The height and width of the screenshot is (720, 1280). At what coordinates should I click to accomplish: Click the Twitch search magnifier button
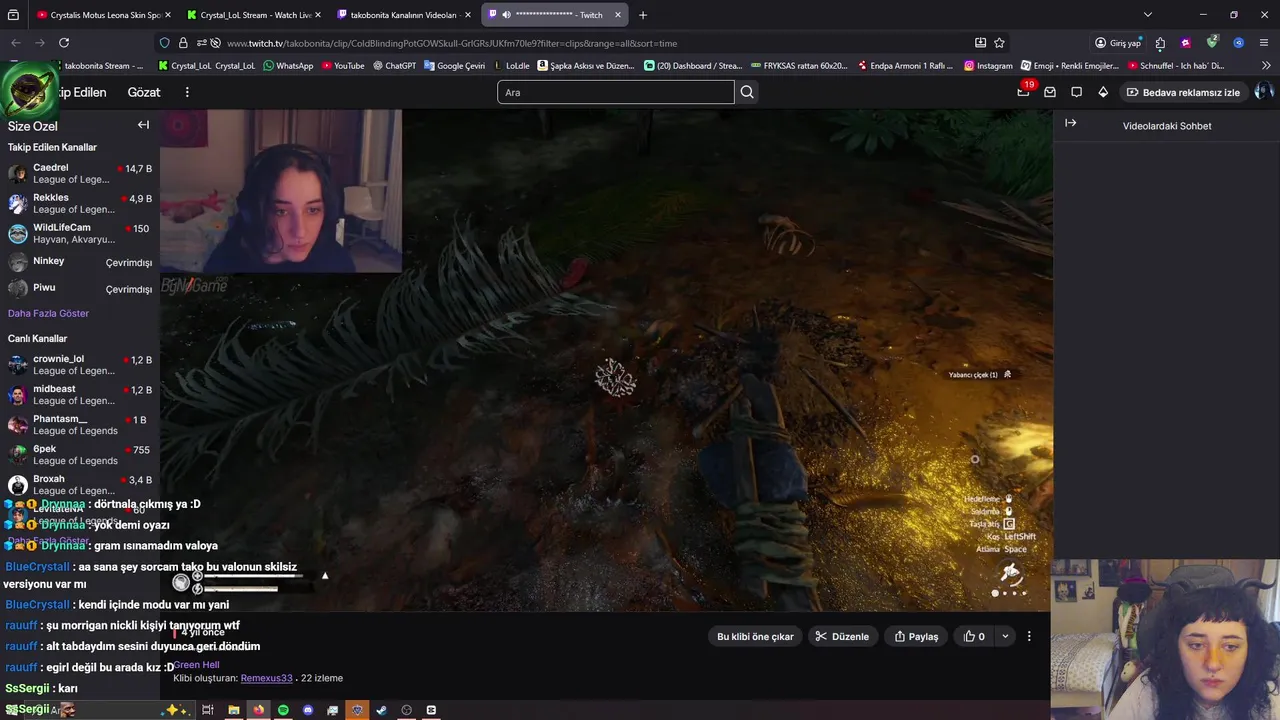747,92
